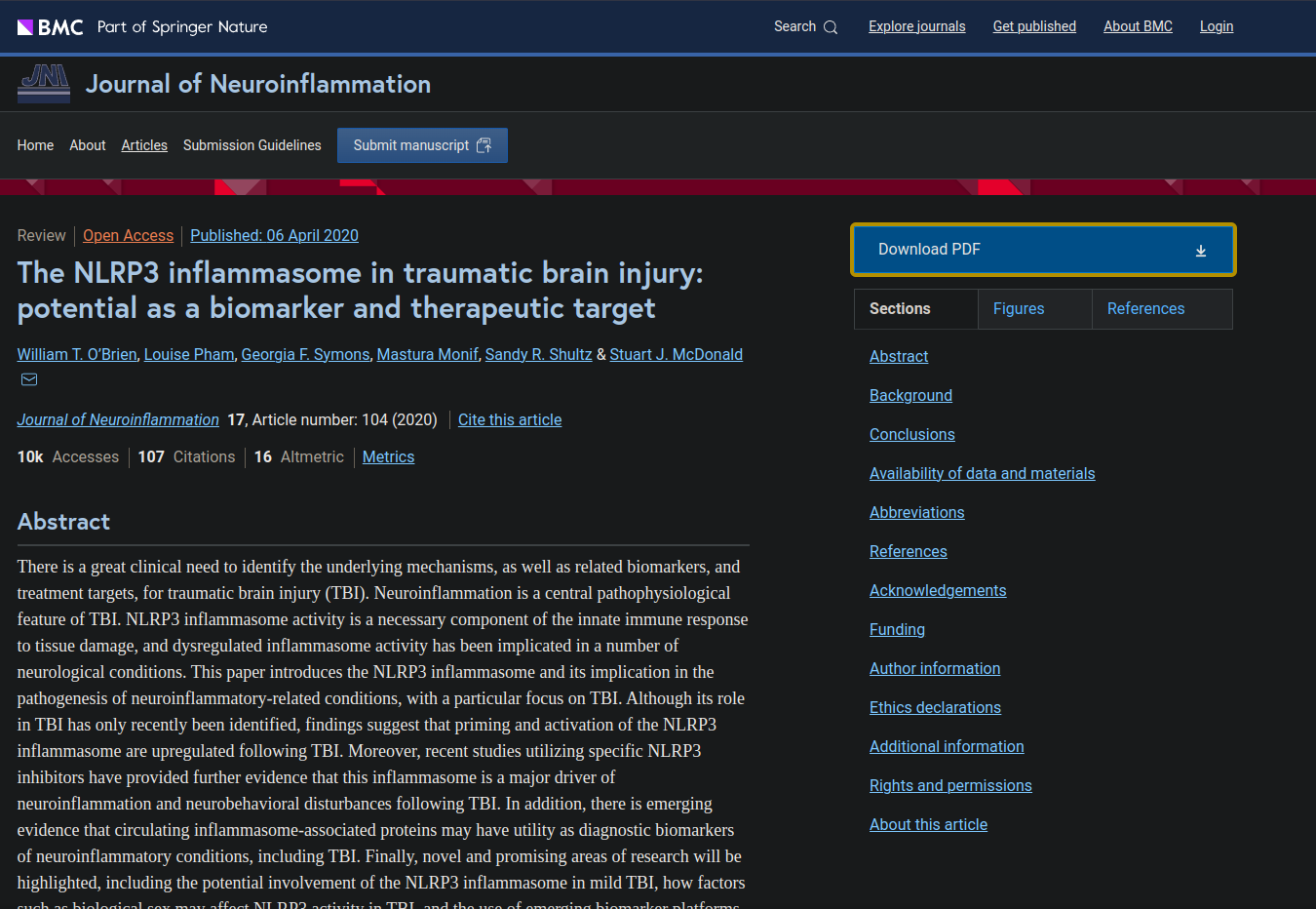Jump to About this article section

pyautogui.click(x=928, y=824)
